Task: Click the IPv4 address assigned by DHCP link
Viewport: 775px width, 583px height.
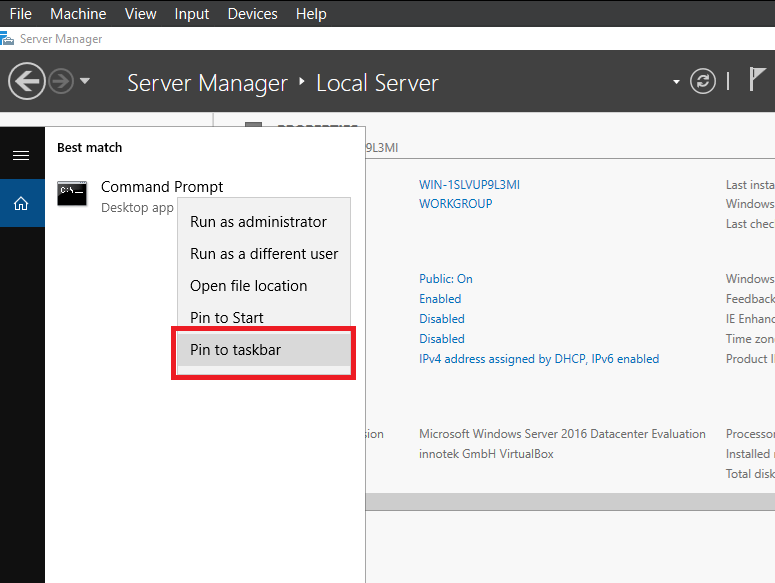Action: pyautogui.click(x=539, y=359)
